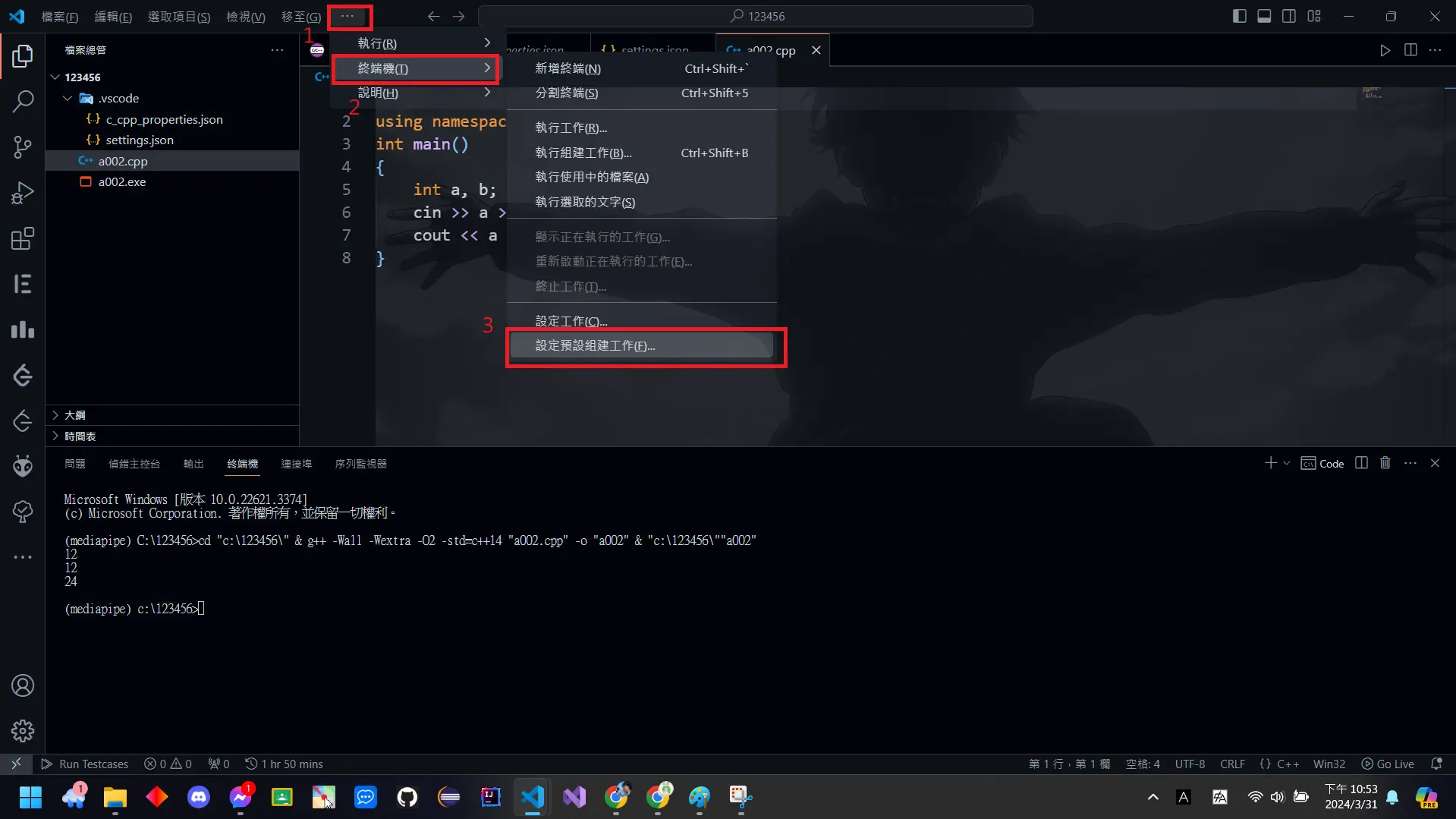The width and height of the screenshot is (1456, 819).
Task: Switch to the 問題 panel tab
Action: 74,464
